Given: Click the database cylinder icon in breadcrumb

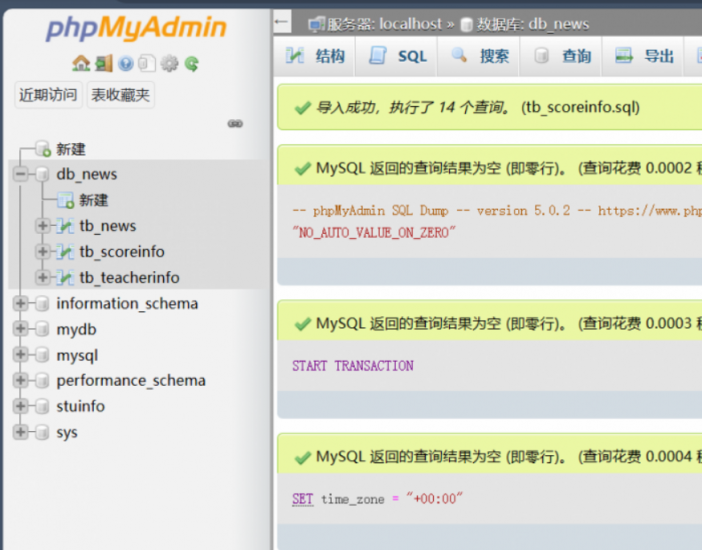Looking at the screenshot, I should pos(467,24).
